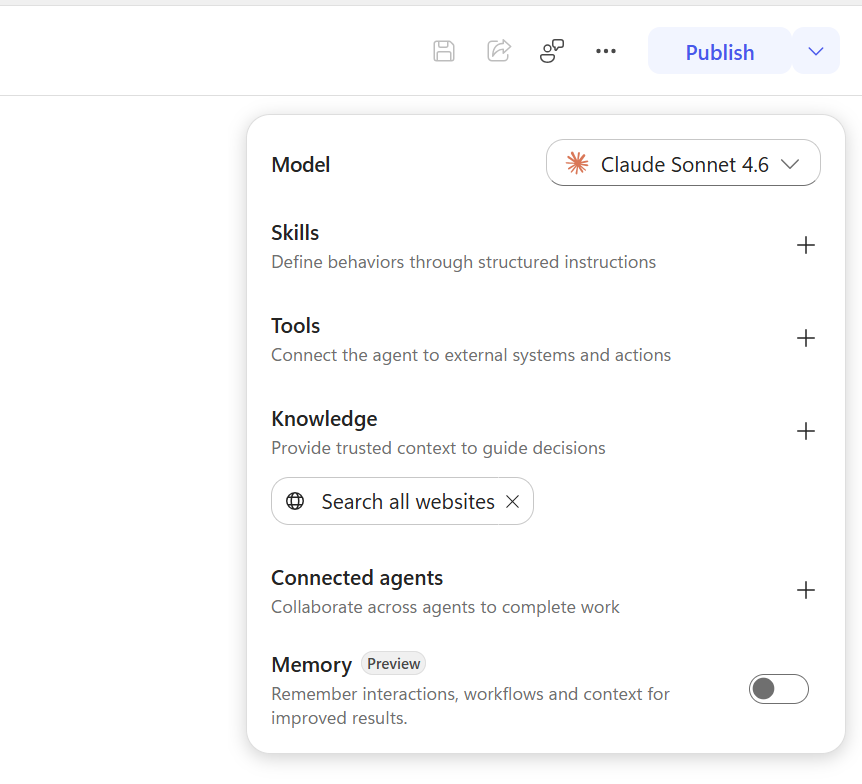Viewport: 862px width, 784px height.
Task: Open the Claude Sonnet 4.6 model dropdown
Action: pos(683,163)
